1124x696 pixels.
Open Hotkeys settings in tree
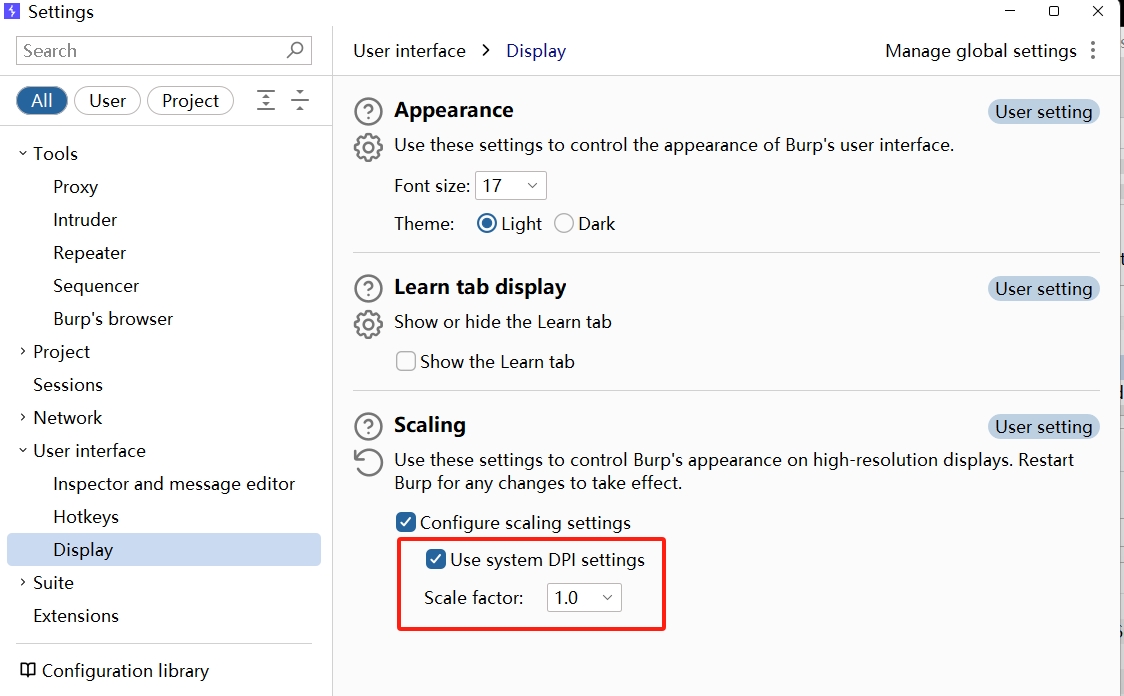click(x=86, y=517)
